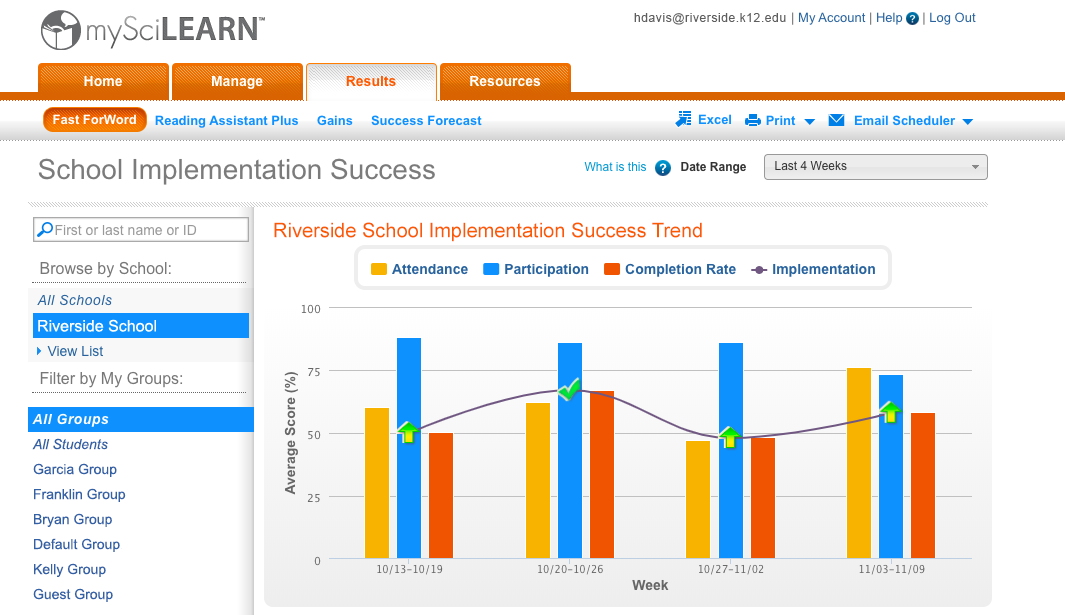Click the Email Scheduler text link
The image size is (1065, 615).
904,120
